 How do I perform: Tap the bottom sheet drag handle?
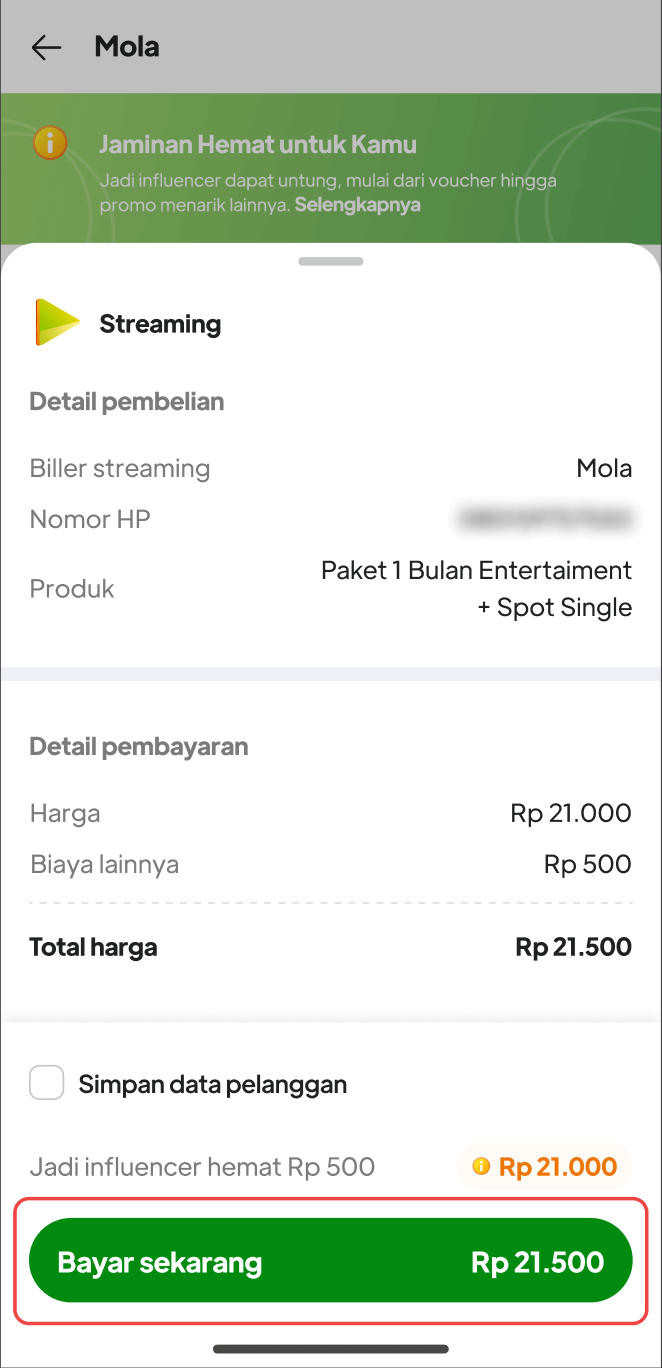click(x=330, y=261)
